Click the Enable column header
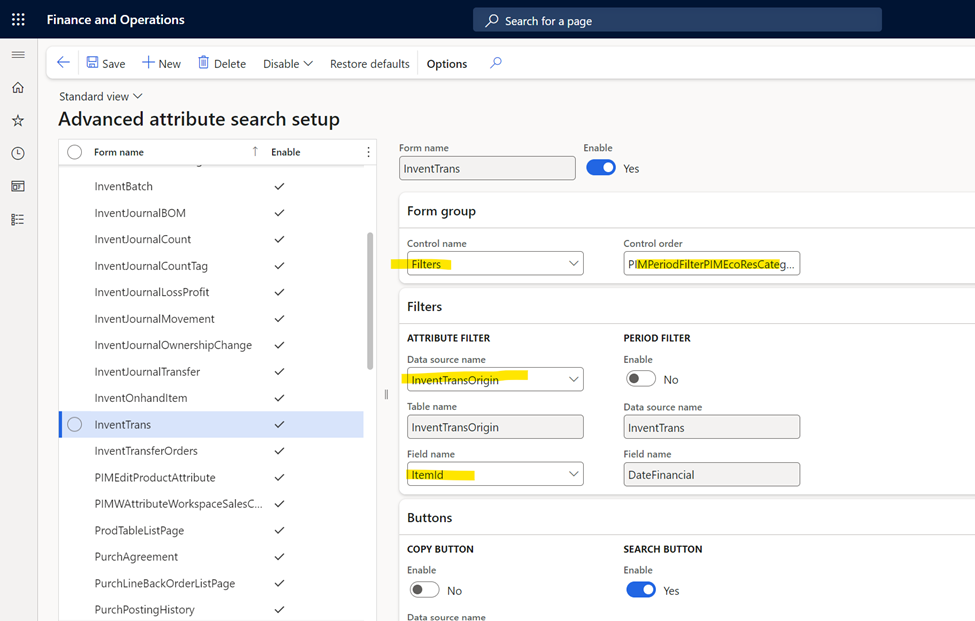Screen dimensions: 975x621 tap(285, 152)
